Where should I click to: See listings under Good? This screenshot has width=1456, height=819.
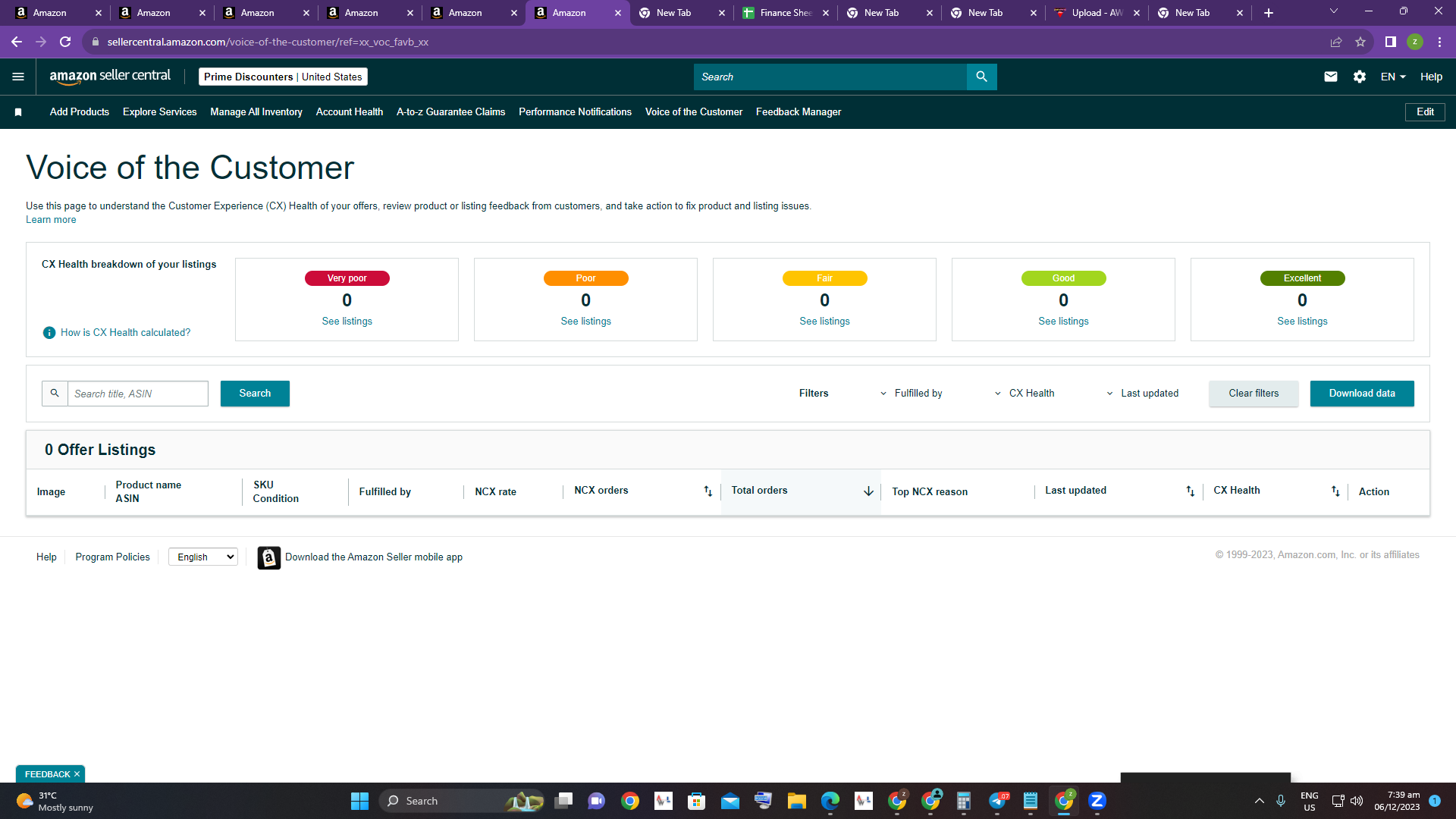tap(1063, 322)
